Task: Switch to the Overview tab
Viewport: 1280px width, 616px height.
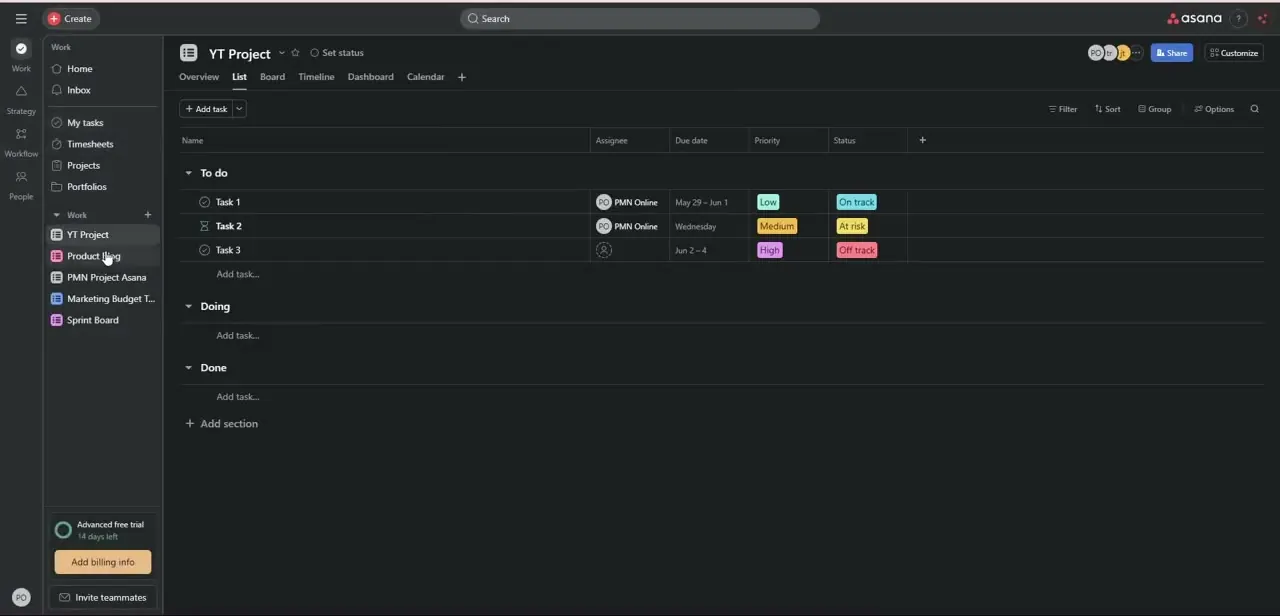Action: [x=199, y=77]
